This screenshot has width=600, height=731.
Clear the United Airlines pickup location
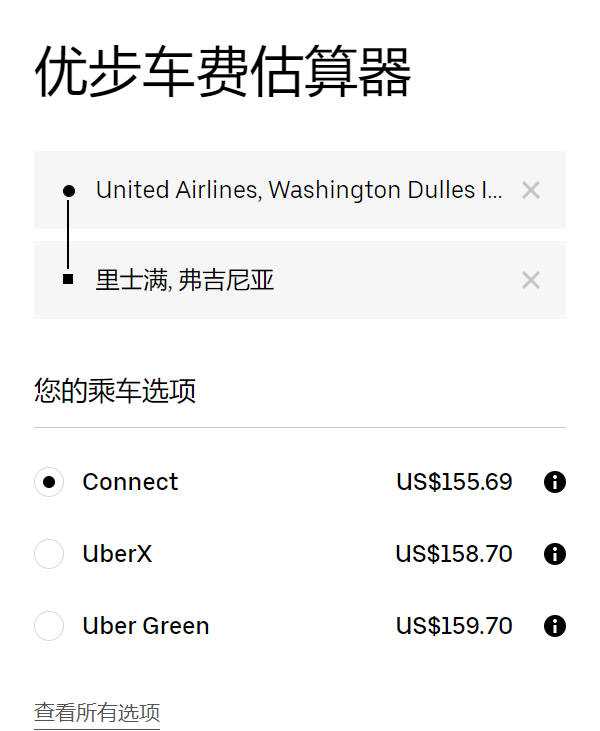click(x=531, y=190)
